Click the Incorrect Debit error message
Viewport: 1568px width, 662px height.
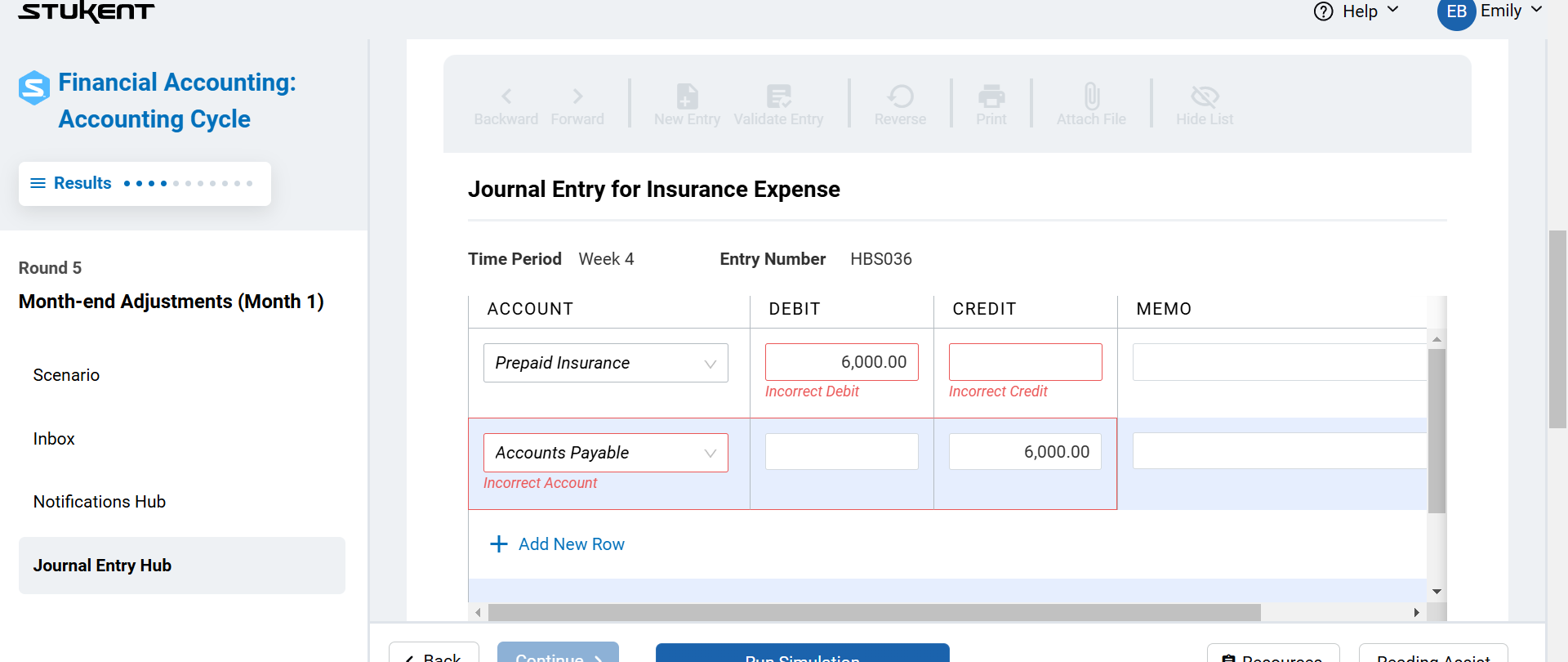coord(812,391)
